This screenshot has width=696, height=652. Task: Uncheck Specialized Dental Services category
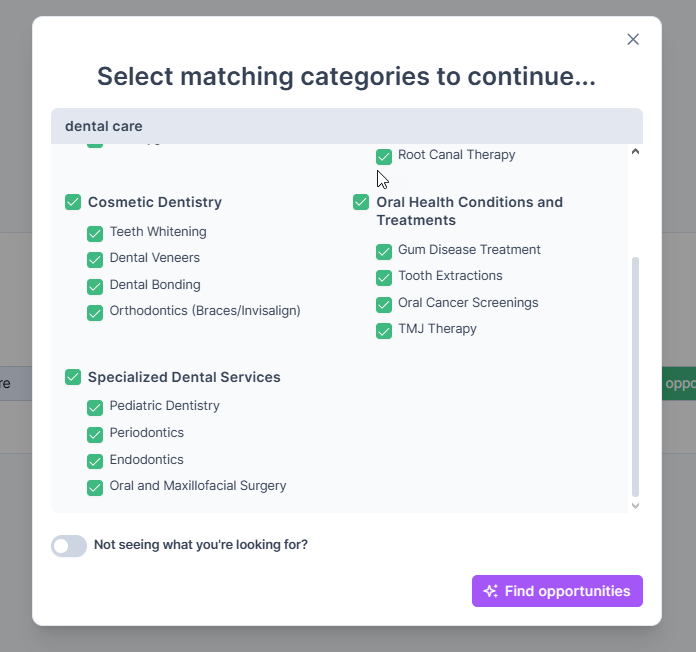click(73, 377)
